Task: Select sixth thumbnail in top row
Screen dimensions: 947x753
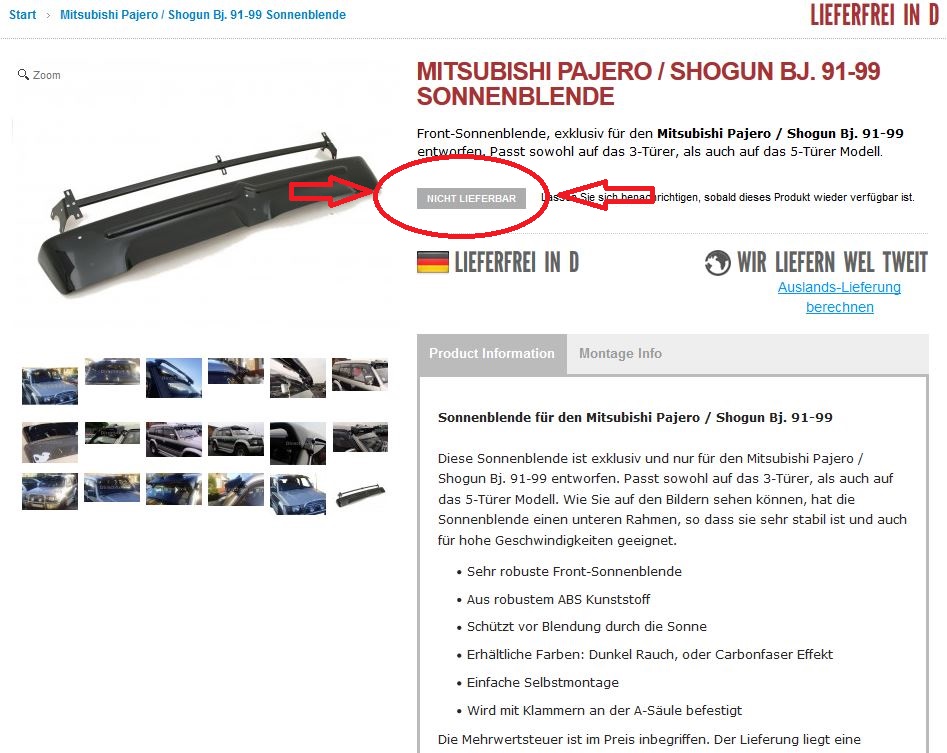Action: (360, 374)
